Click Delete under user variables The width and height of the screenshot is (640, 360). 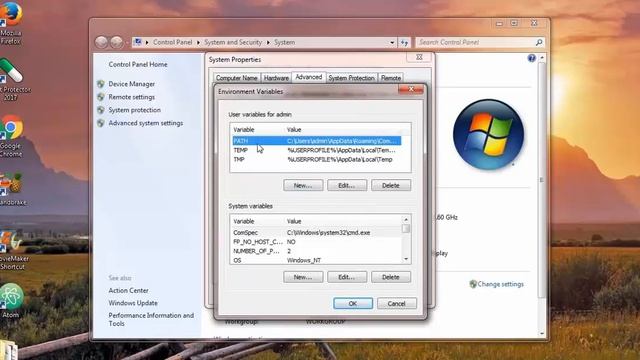click(391, 185)
